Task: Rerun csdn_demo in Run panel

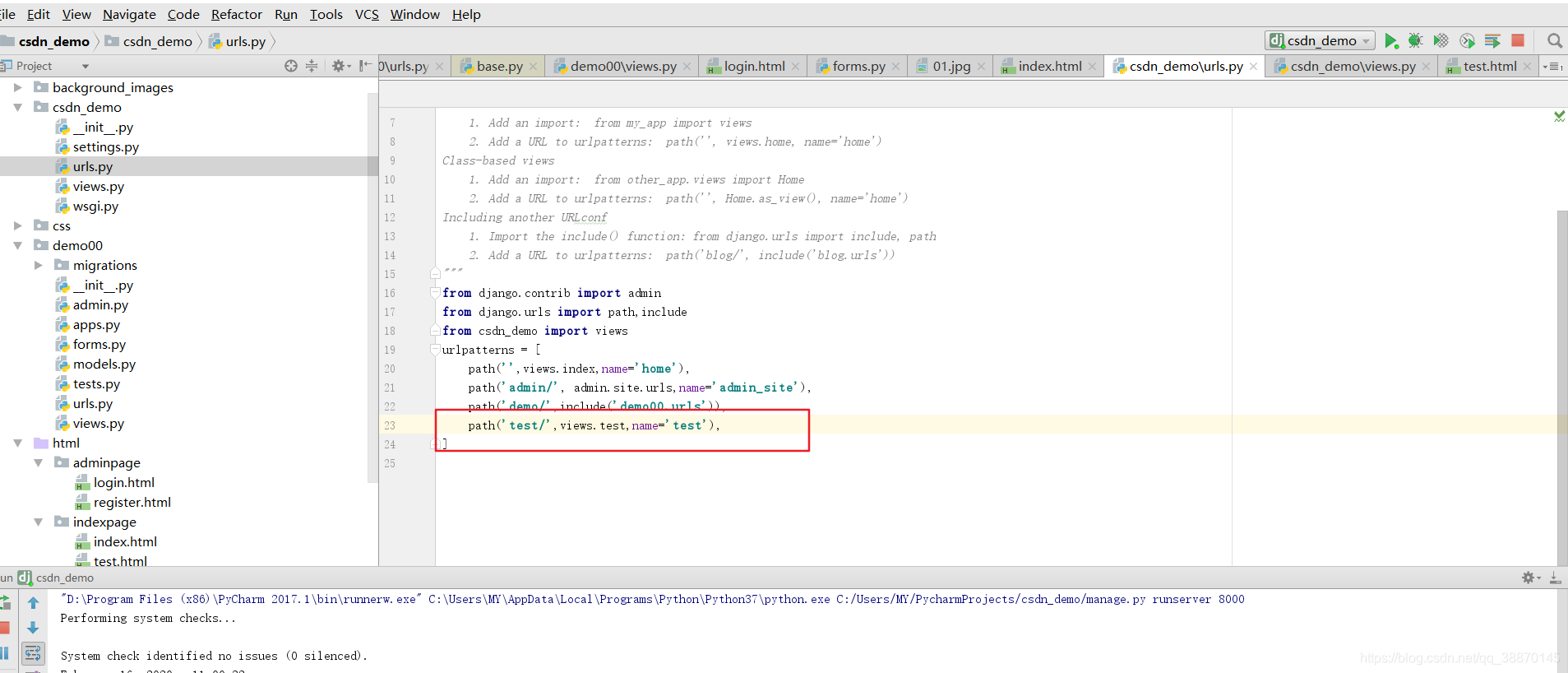Action: click(5, 602)
